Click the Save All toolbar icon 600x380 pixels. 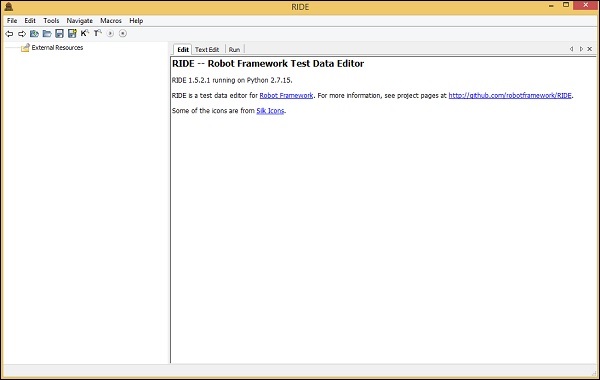pyautogui.click(x=72, y=34)
